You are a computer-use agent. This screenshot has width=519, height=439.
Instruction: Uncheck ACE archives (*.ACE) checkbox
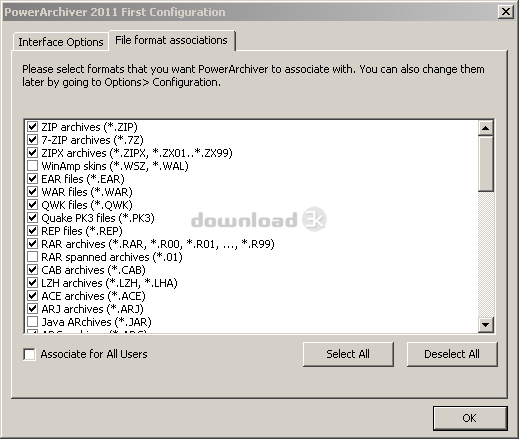coord(32,296)
